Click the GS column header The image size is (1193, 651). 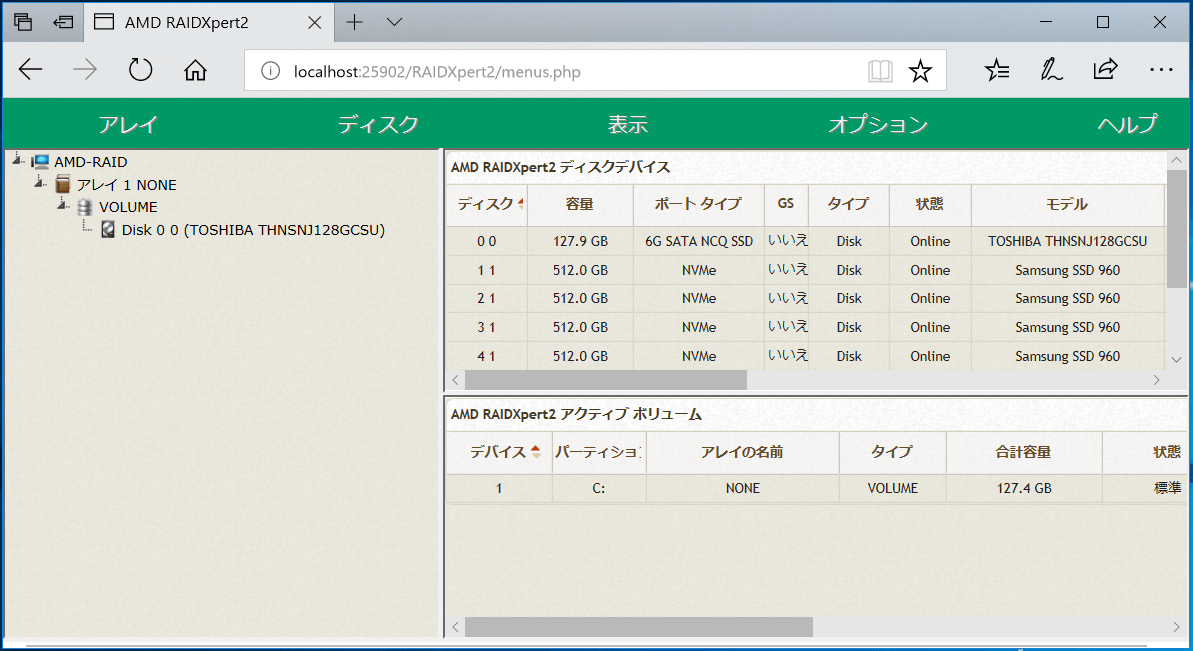click(786, 205)
